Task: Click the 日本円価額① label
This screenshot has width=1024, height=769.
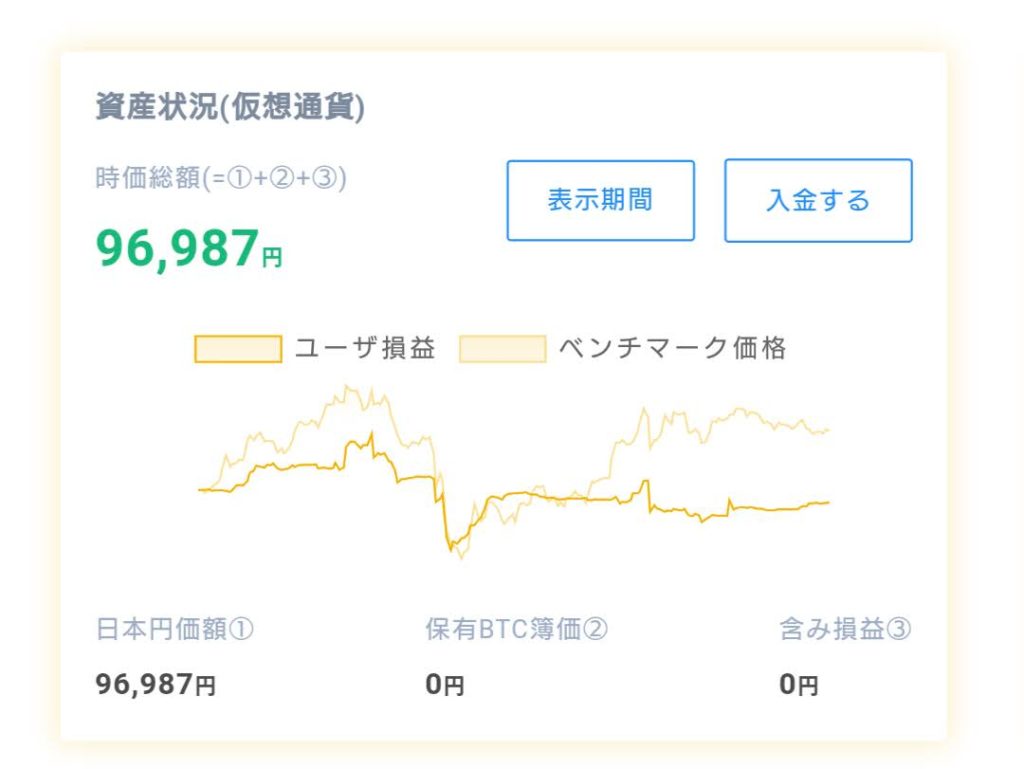Action: tap(174, 629)
